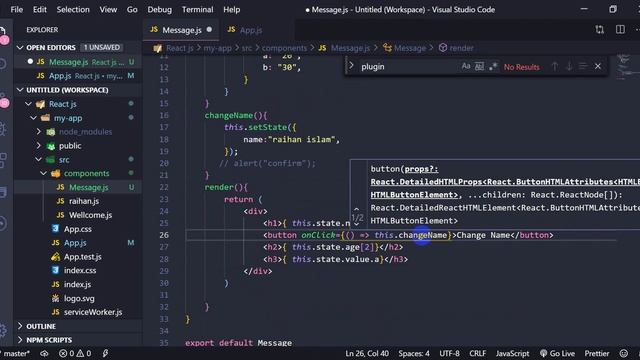Image resolution: width=640 pixels, height=360 pixels.
Task: Change language mode via JavaScript status item
Action: click(512, 353)
